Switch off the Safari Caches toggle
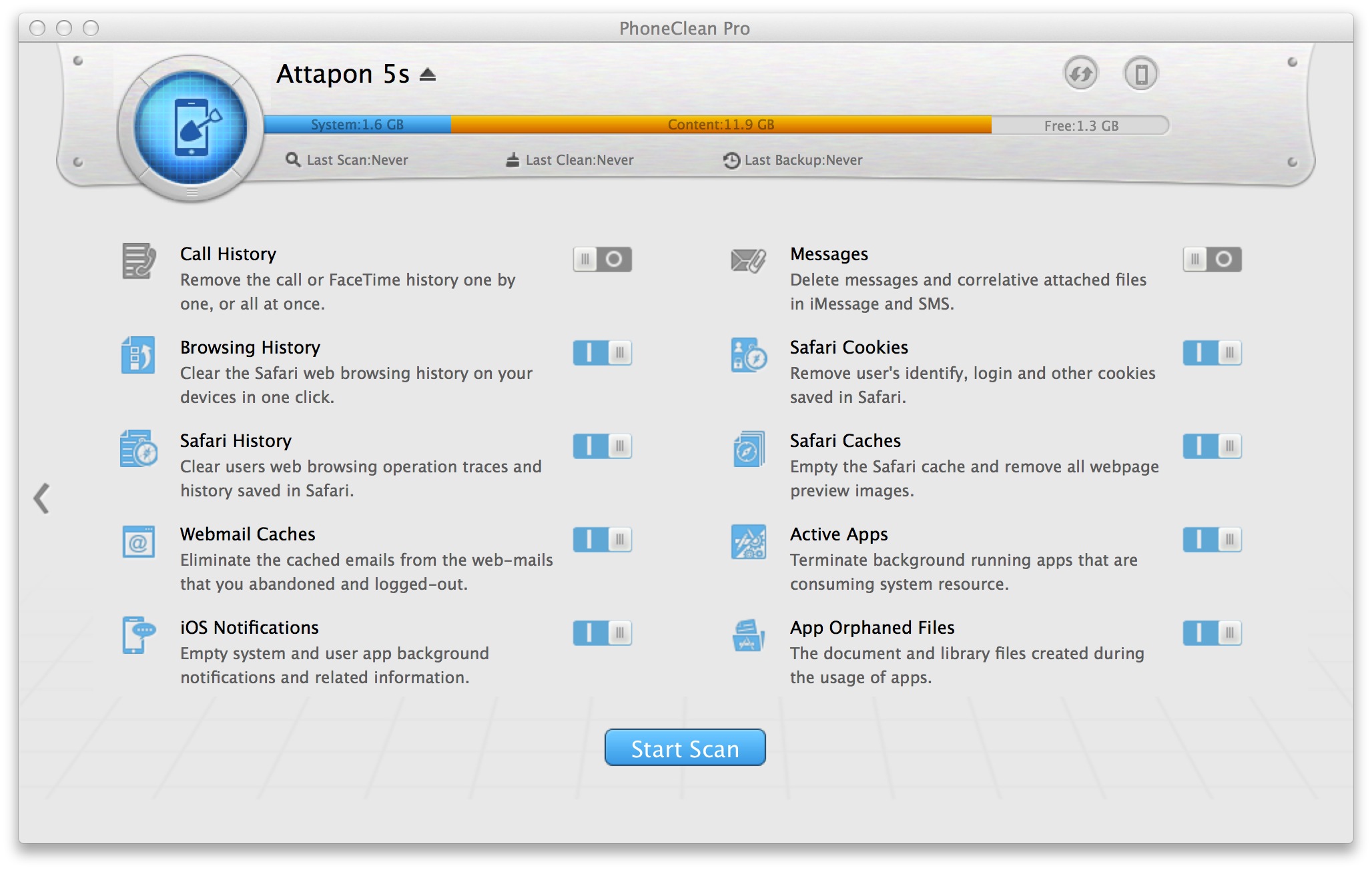Image resolution: width=1372 pixels, height=870 pixels. (x=1212, y=446)
